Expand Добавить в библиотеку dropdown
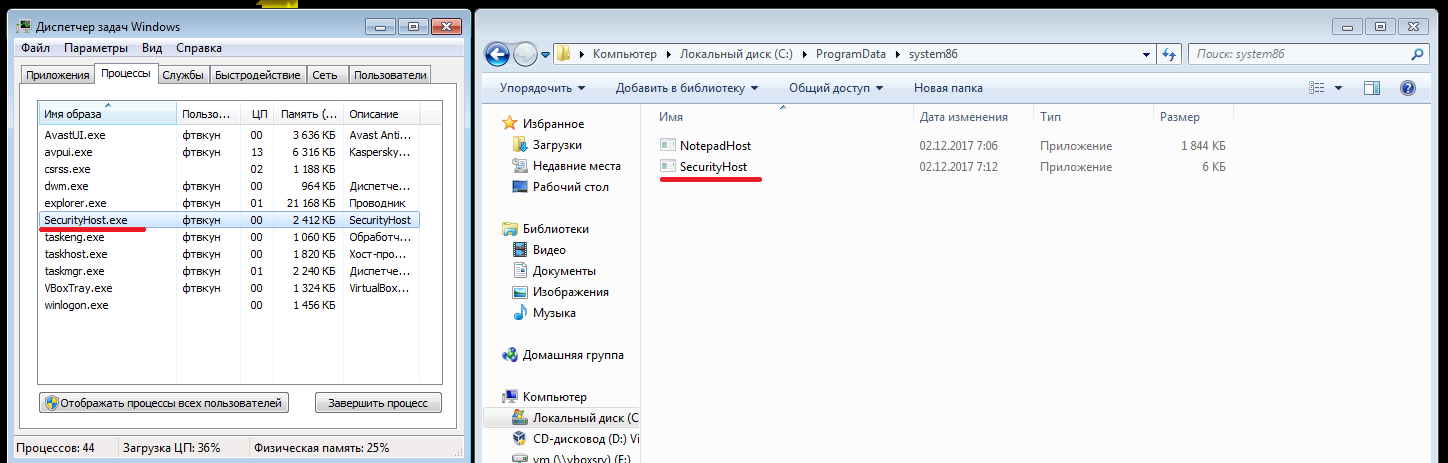Viewport: 1448px width, 463px height. click(x=686, y=88)
